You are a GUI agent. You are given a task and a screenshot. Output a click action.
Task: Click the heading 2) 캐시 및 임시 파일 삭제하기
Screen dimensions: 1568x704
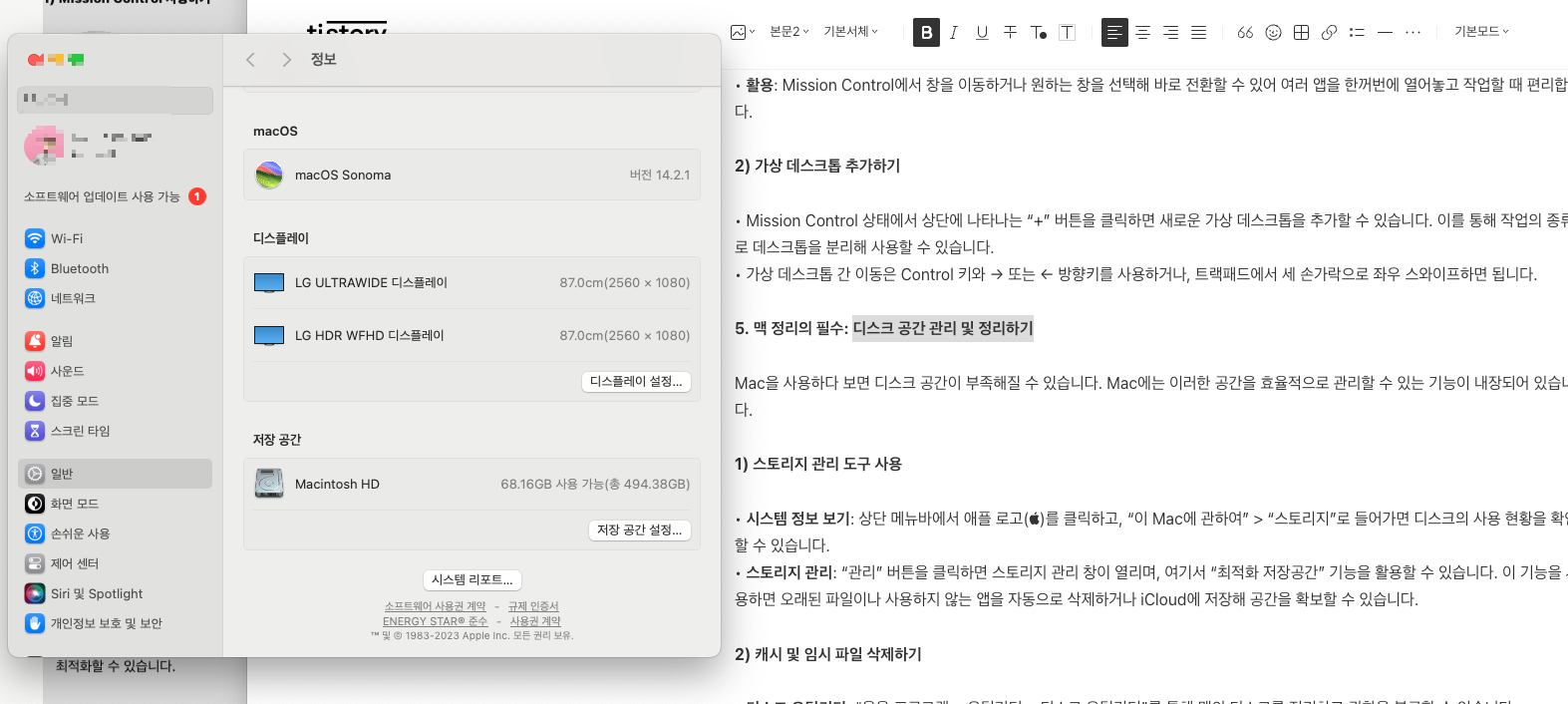tap(828, 654)
